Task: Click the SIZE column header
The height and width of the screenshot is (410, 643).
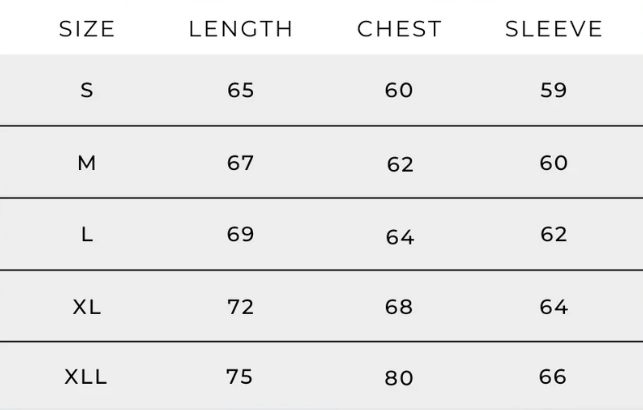Action: 87,29
